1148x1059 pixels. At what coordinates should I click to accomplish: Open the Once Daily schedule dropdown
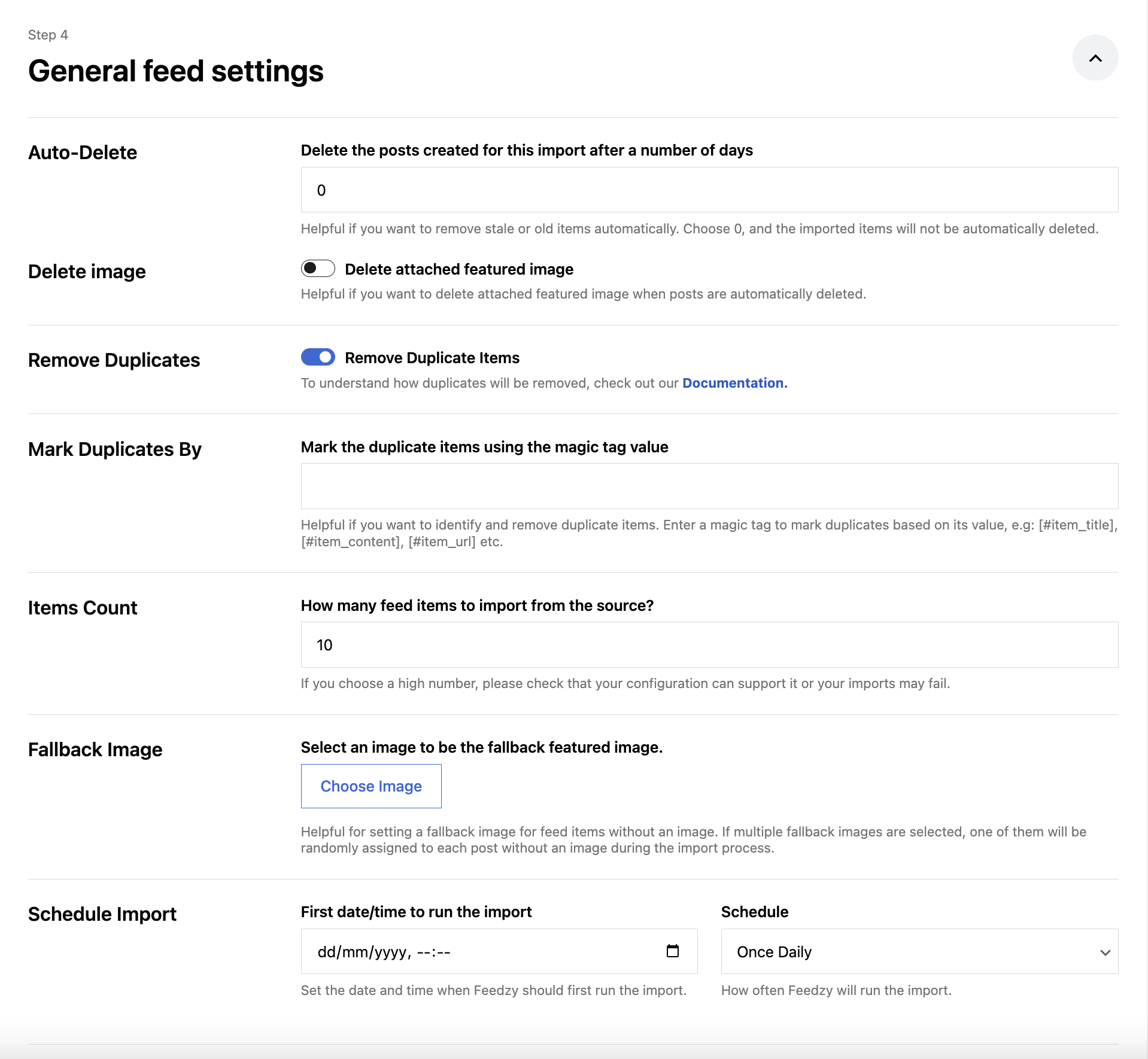[x=919, y=951]
